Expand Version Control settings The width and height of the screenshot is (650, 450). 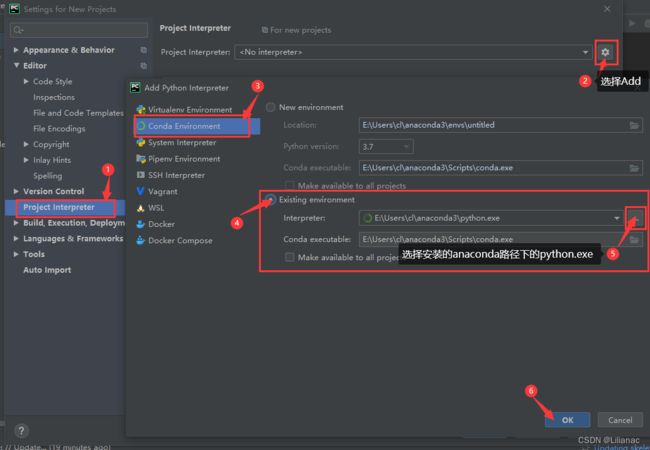coord(16,191)
